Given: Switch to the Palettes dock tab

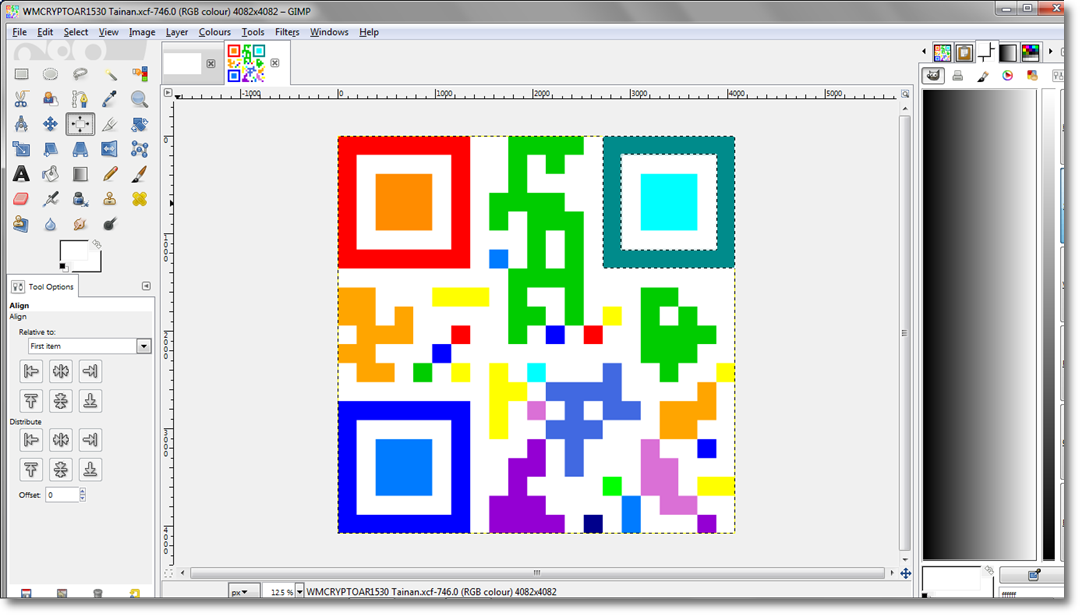Looking at the screenshot, I should point(1030,52).
